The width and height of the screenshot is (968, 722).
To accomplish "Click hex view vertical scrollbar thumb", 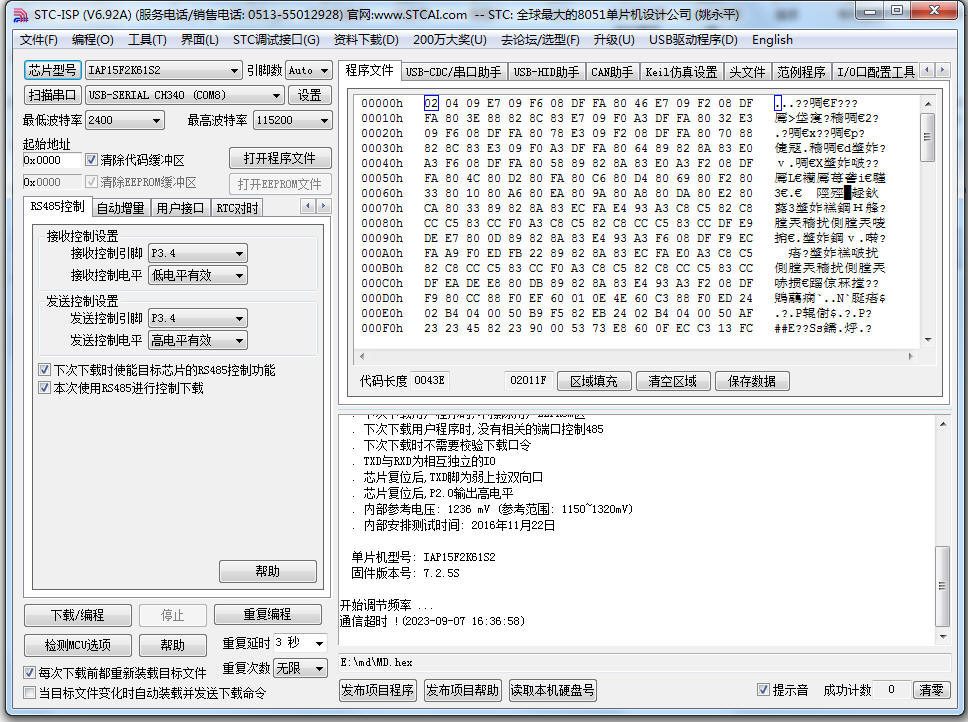I will pyautogui.click(x=927, y=137).
